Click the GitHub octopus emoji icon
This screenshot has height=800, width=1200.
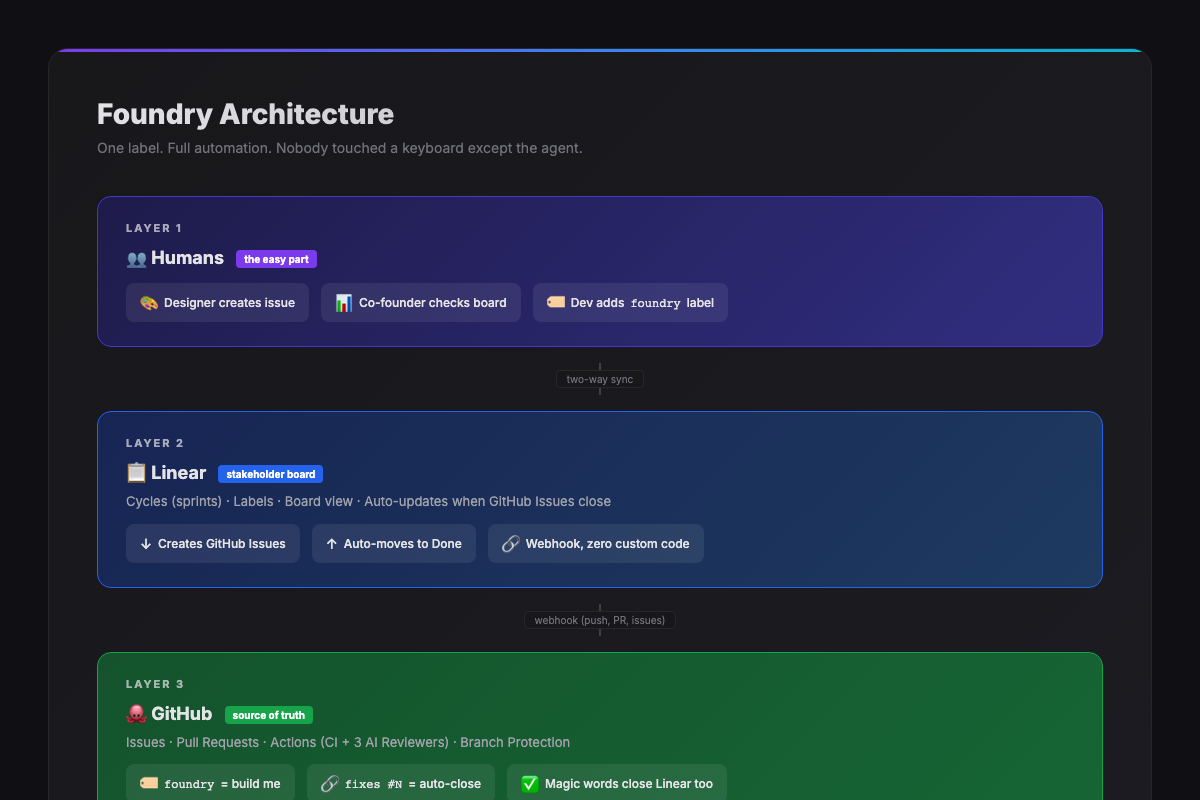(x=136, y=714)
